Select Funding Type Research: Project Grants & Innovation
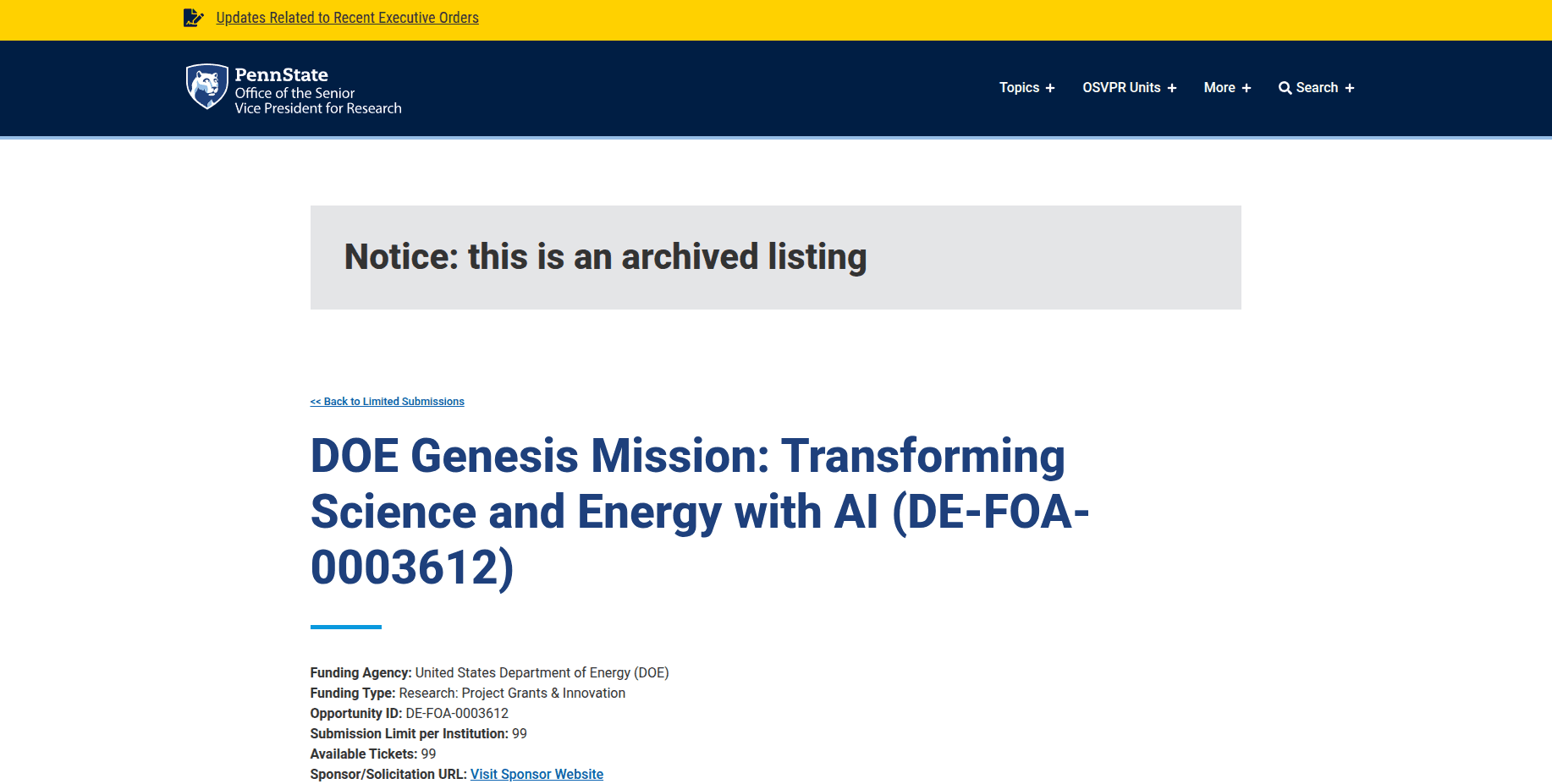 [x=467, y=693]
